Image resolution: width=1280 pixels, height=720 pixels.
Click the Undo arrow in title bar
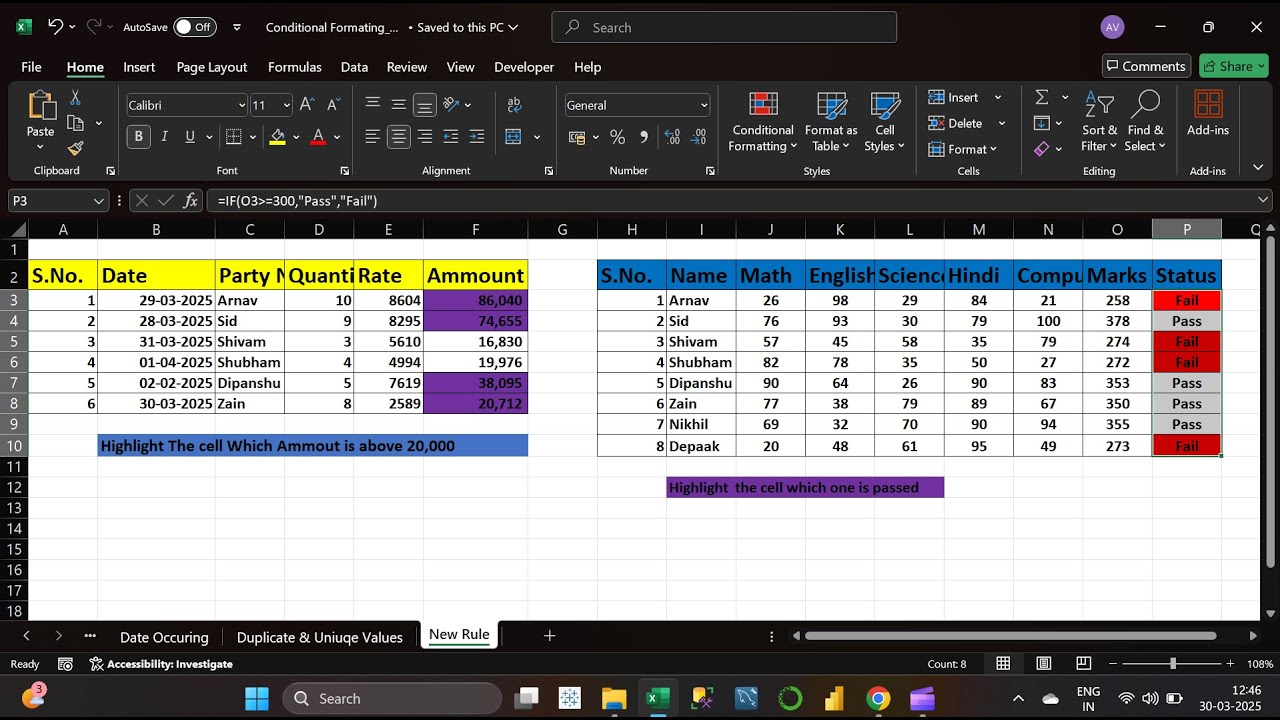click(55, 27)
